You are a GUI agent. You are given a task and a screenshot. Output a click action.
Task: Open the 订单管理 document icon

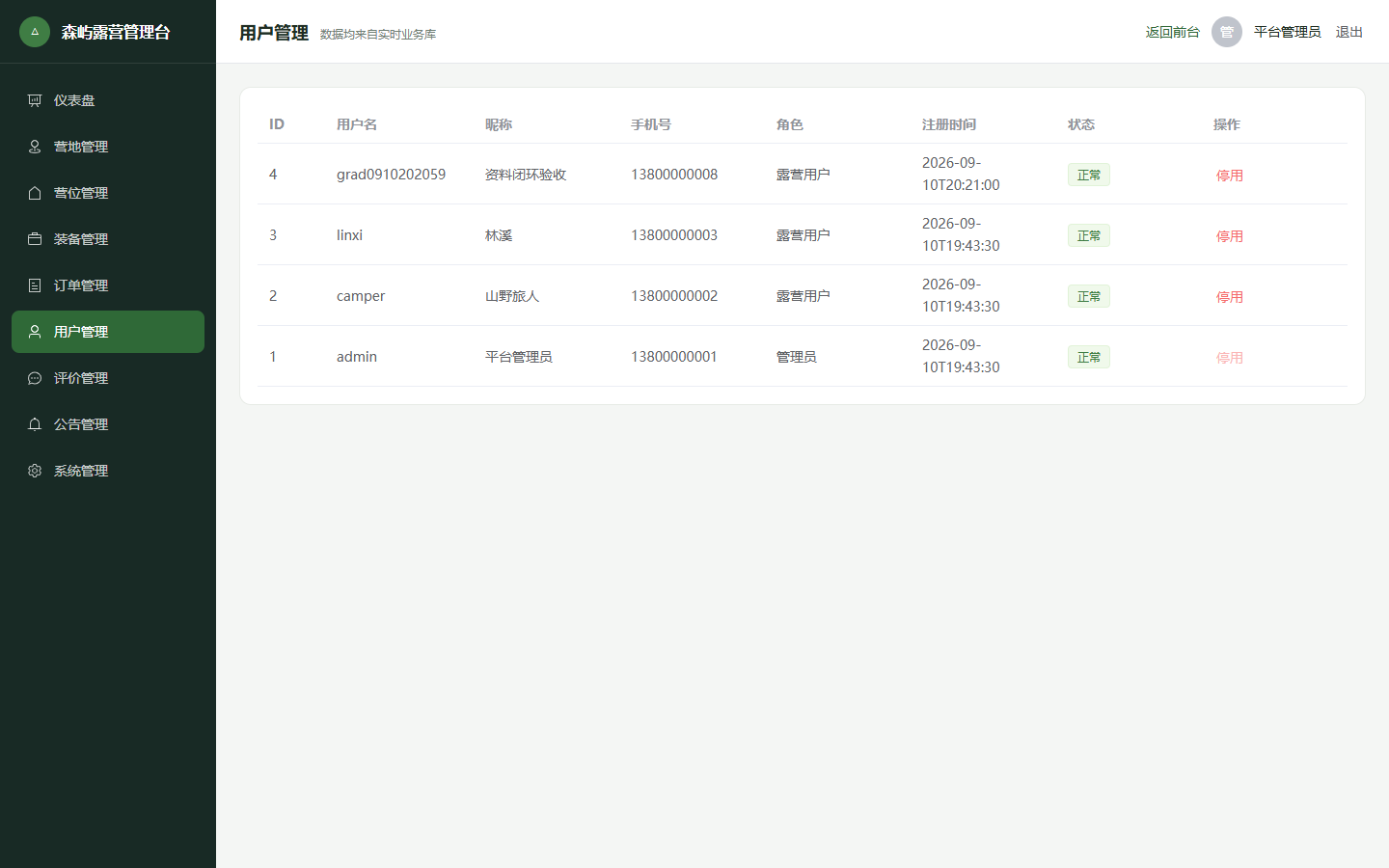[35, 285]
